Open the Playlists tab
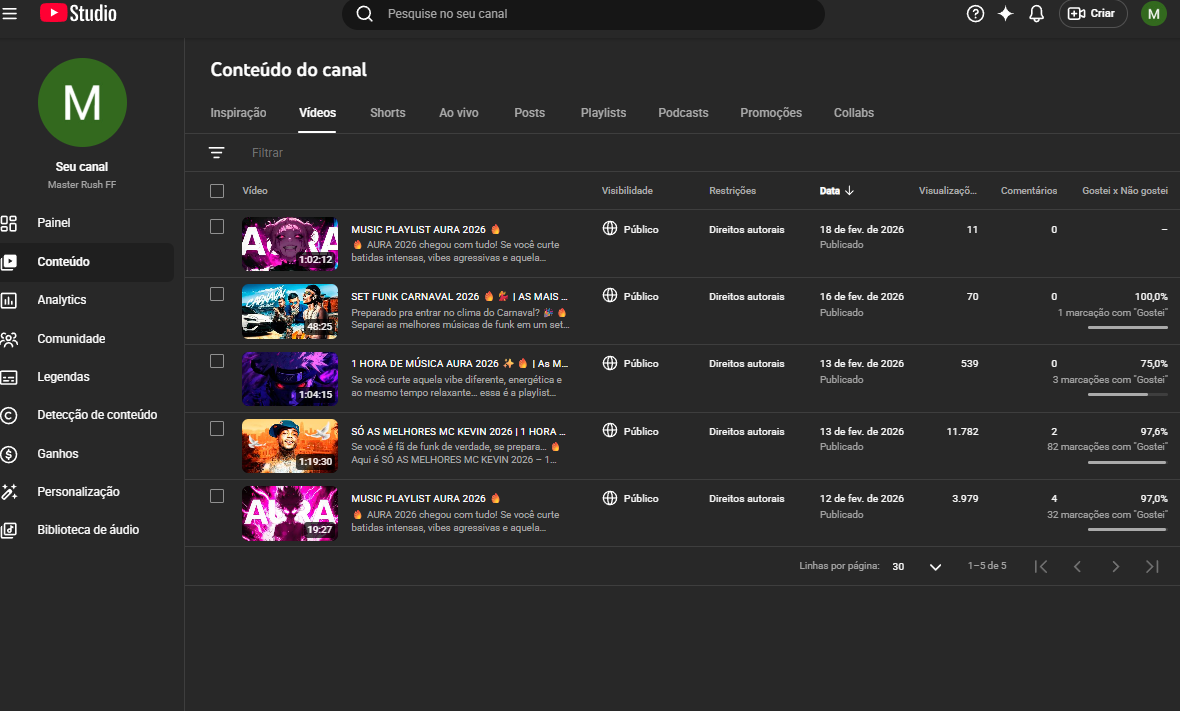Viewport: 1180px width, 711px height. click(603, 113)
